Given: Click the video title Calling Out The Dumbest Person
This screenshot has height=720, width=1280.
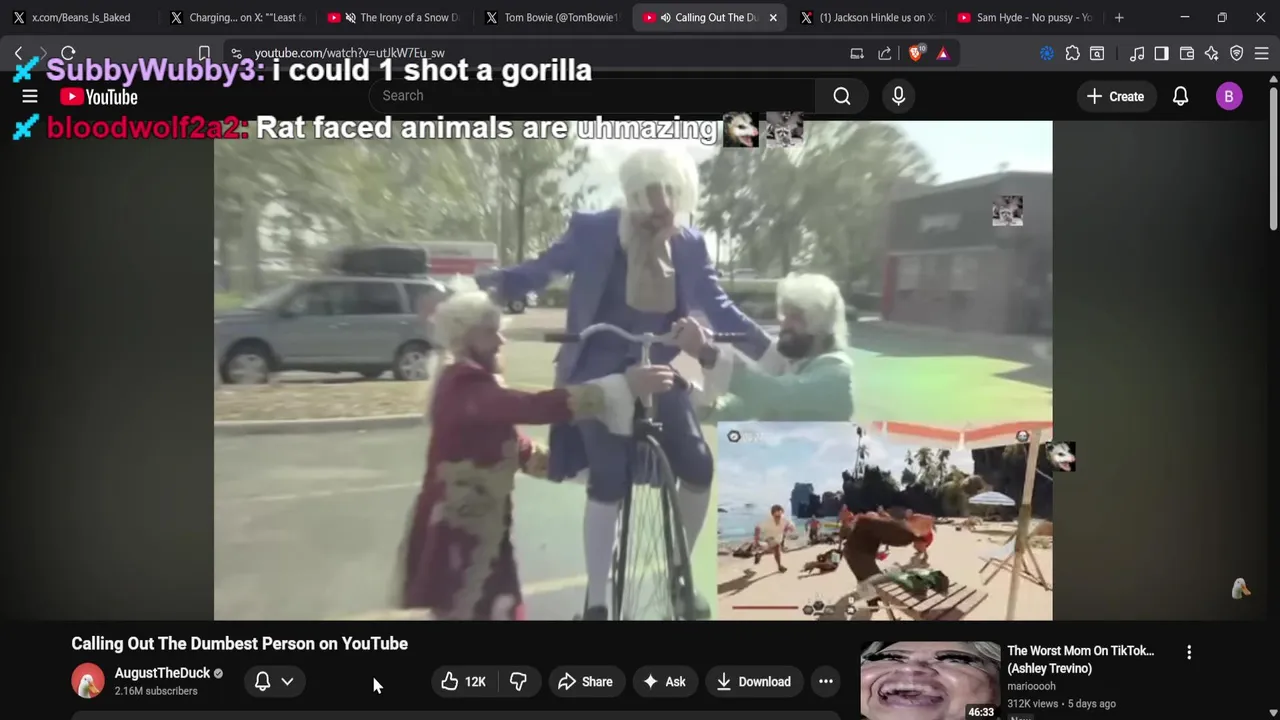Looking at the screenshot, I should (x=239, y=643).
